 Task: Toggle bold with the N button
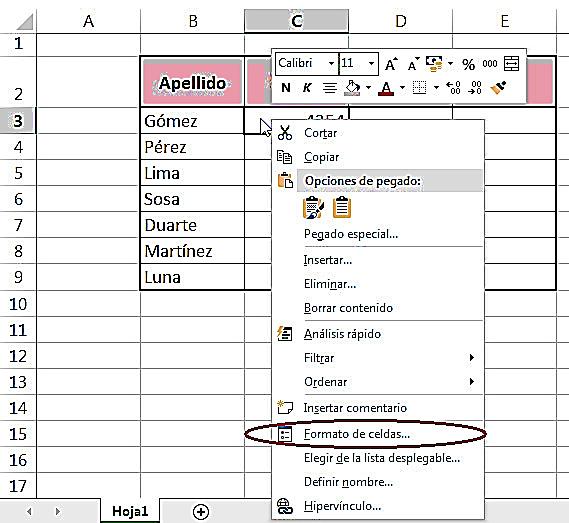click(286, 87)
